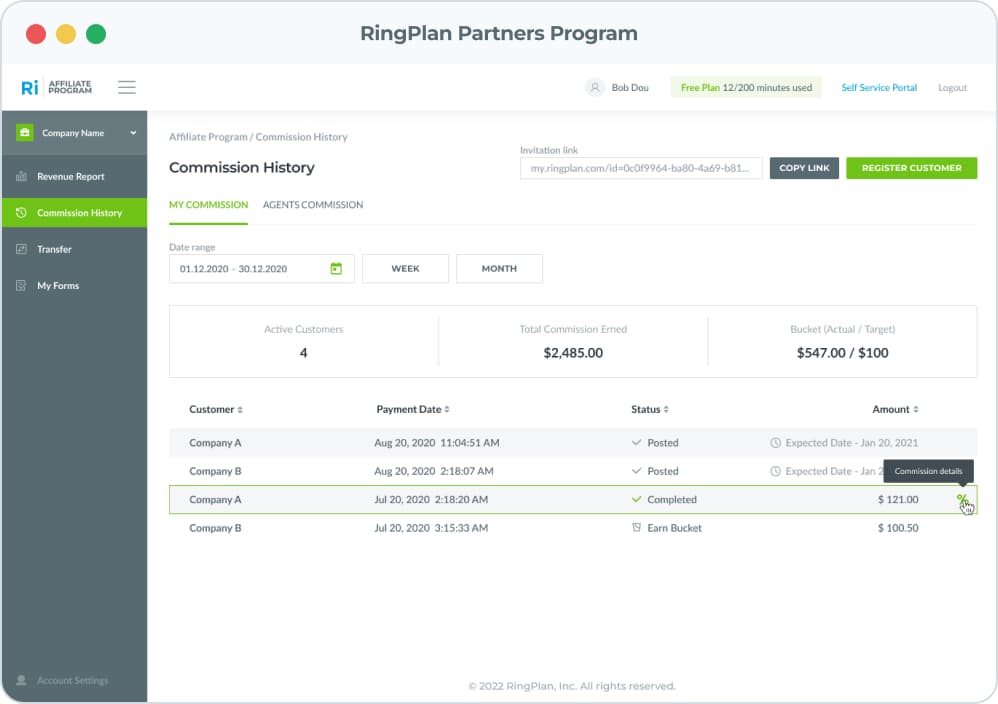998x704 pixels.
Task: Select the Week date filter
Action: coord(405,269)
